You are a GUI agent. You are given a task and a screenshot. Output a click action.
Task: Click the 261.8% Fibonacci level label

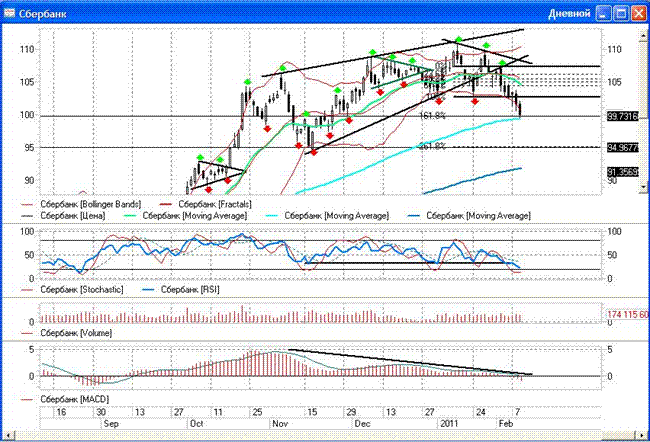point(432,146)
